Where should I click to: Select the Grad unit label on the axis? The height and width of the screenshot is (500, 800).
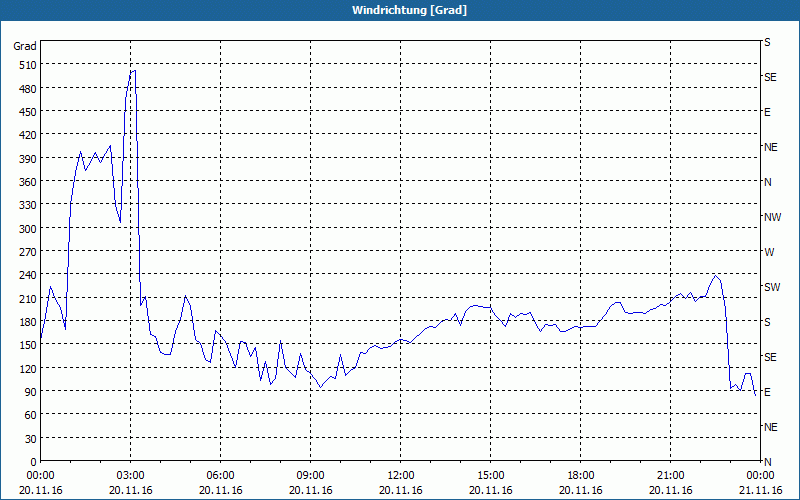point(24,46)
